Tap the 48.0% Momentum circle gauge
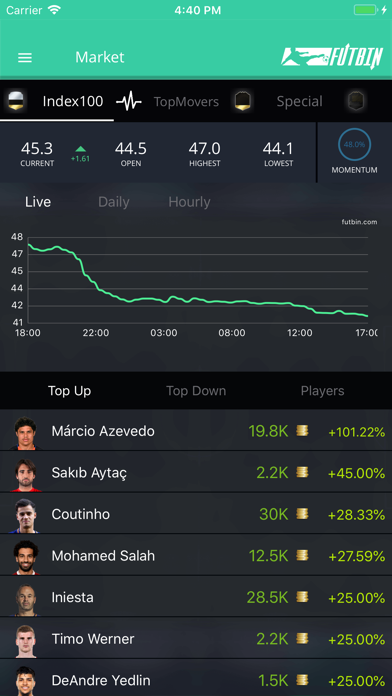This screenshot has height=696, width=392. (354, 145)
